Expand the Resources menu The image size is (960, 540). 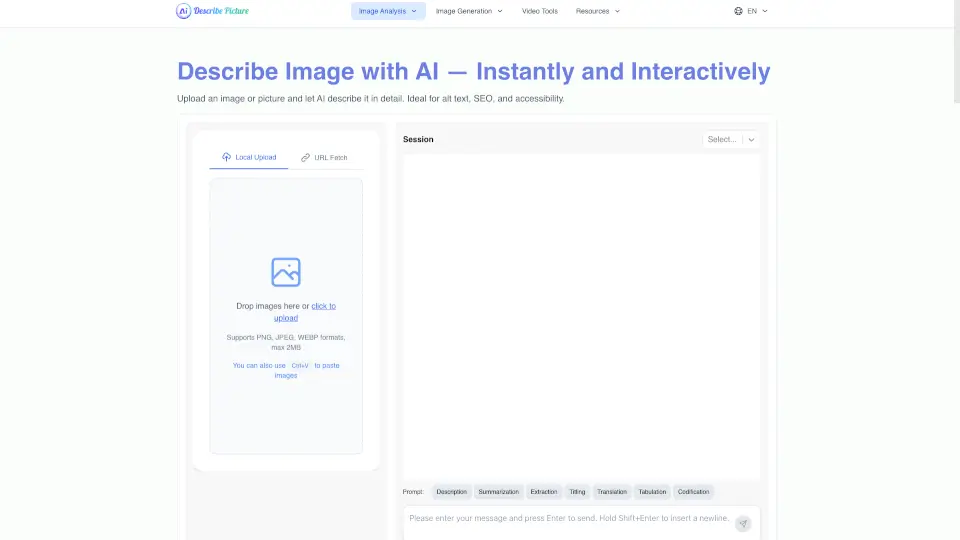598,11
